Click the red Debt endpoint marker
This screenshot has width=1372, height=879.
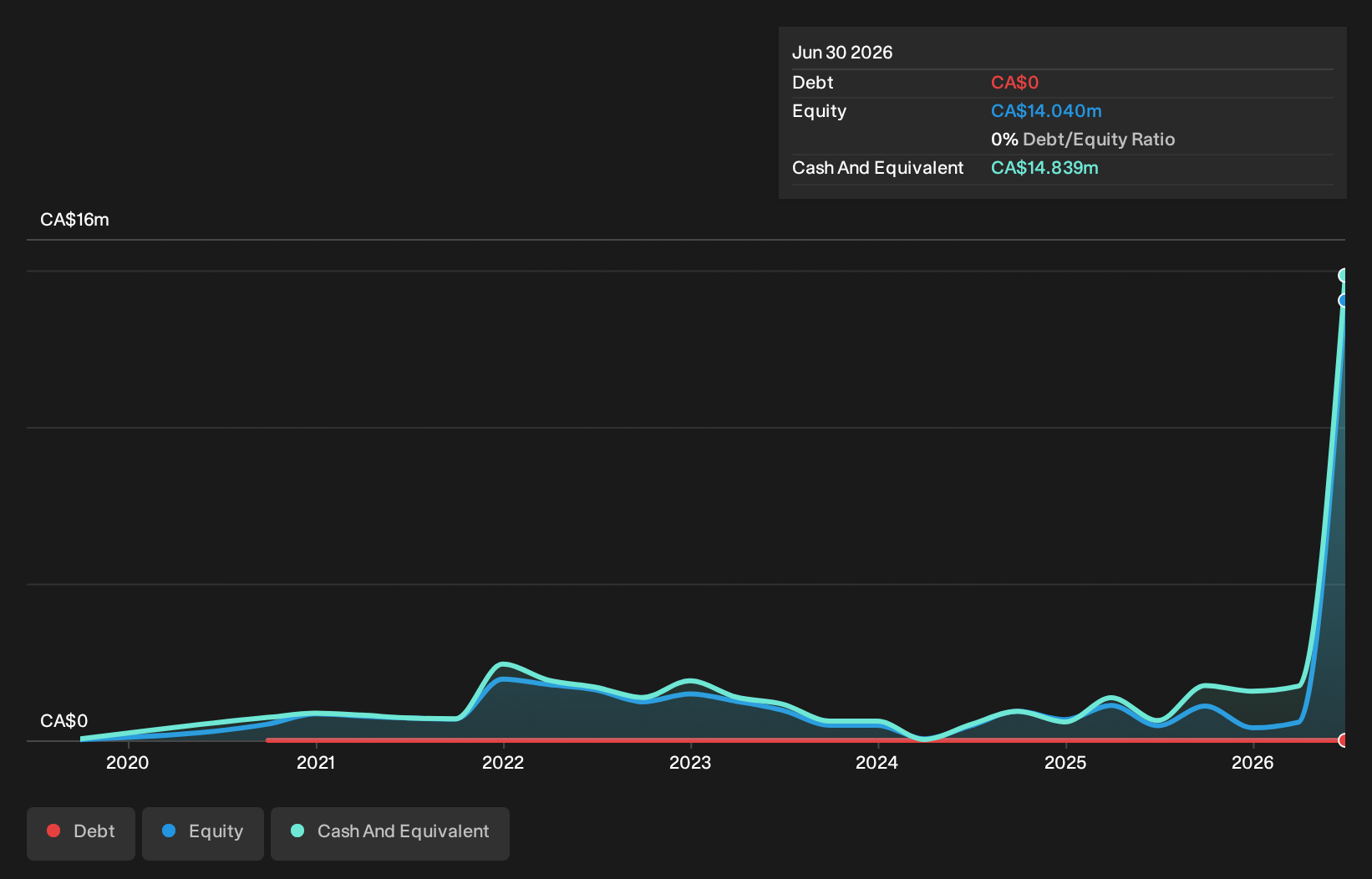(1344, 740)
